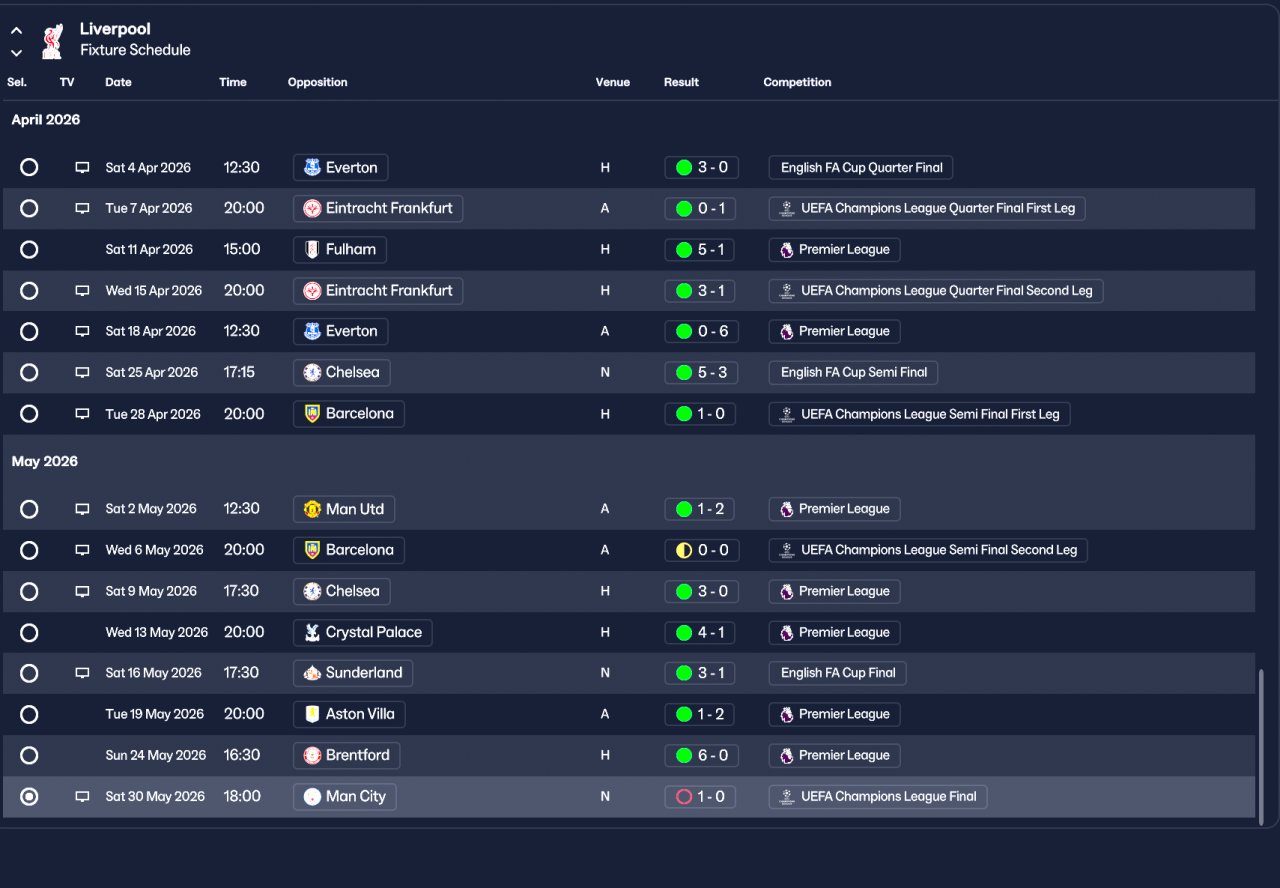Screen dimensions: 1280x888
Task: View the 0 - 6 result against Everton
Action: (x=701, y=332)
